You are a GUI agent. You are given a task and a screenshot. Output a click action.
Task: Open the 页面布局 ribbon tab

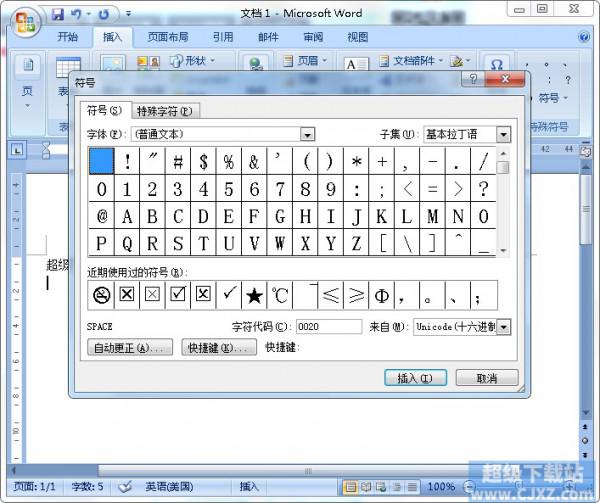(168, 37)
